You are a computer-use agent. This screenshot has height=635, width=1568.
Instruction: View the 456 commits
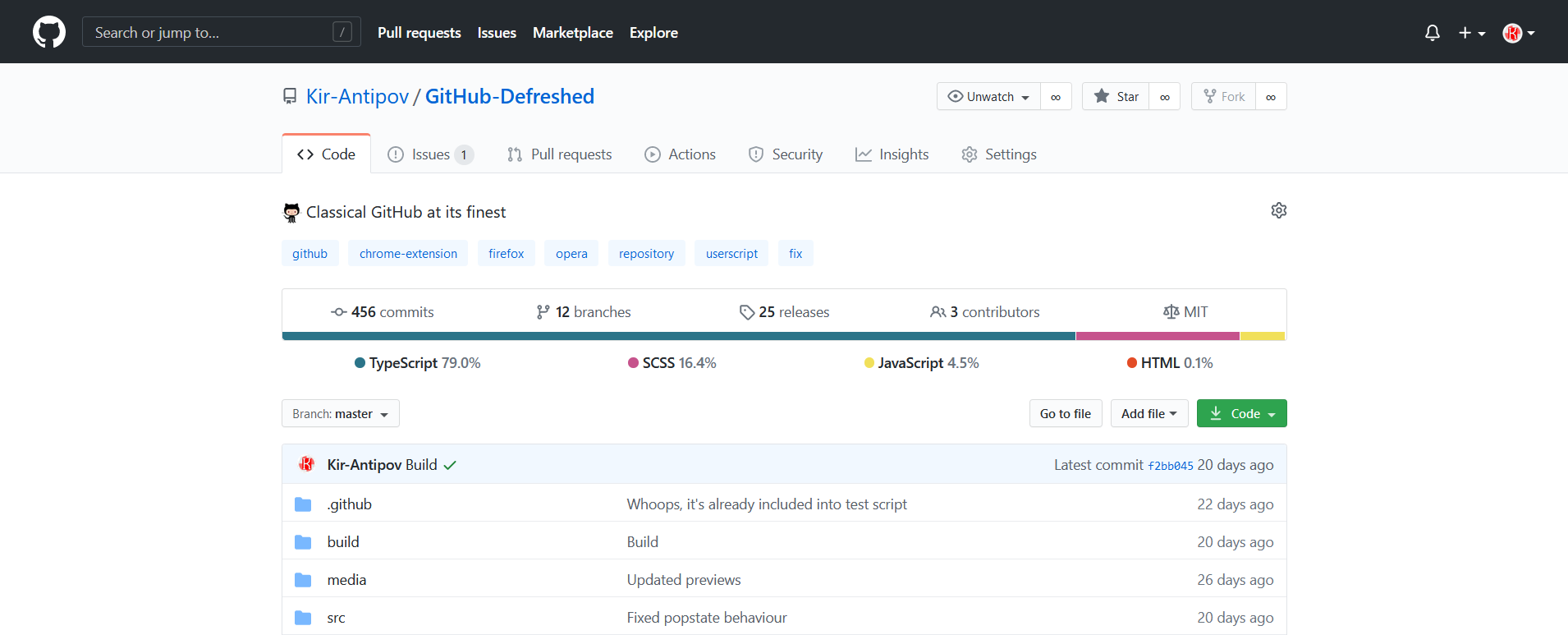[x=383, y=312]
